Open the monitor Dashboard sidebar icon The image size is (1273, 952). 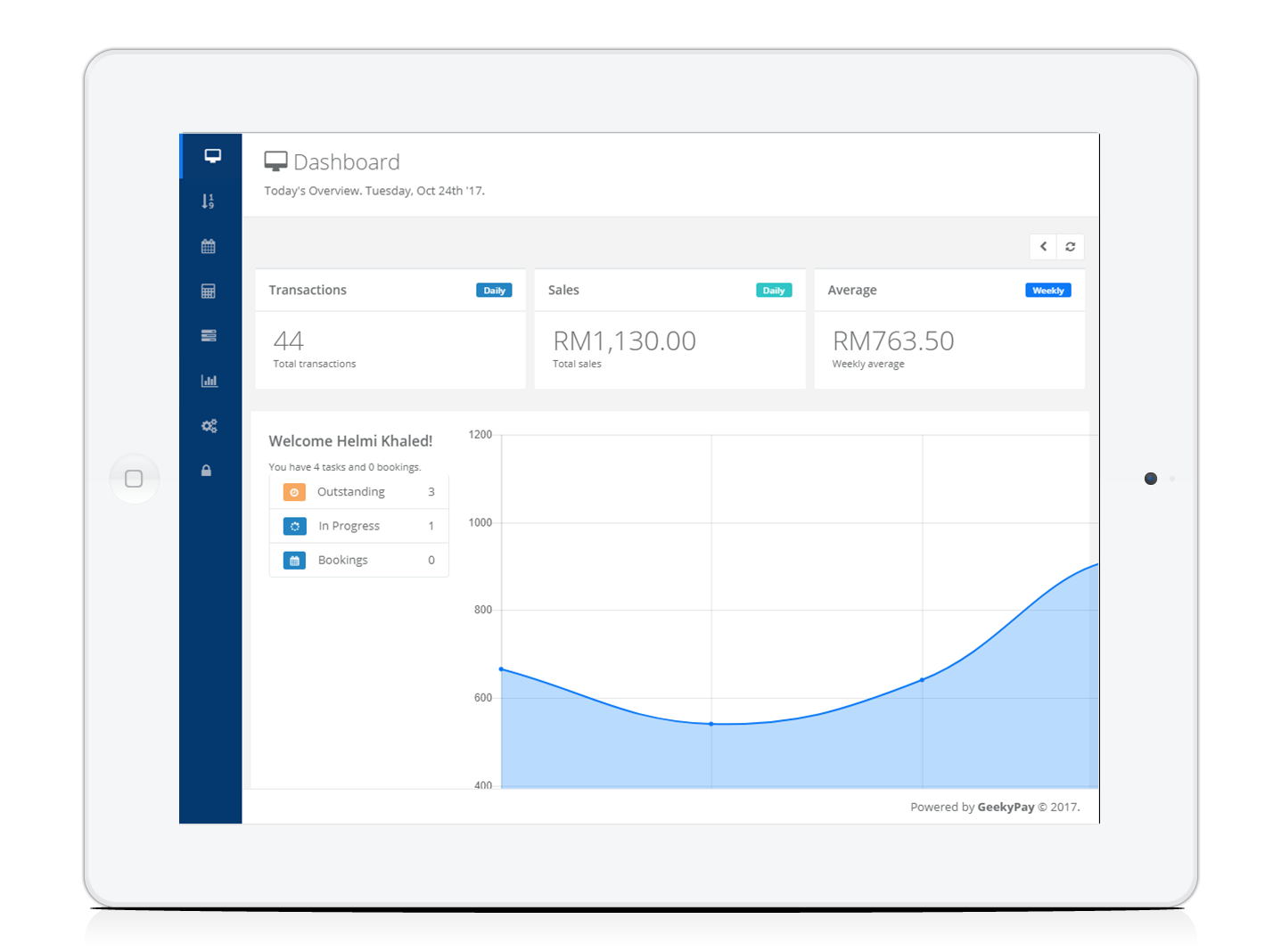(212, 156)
